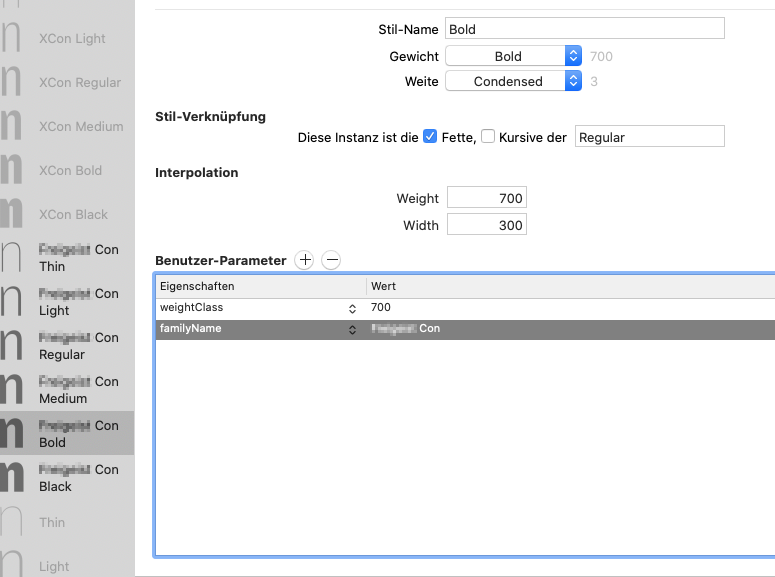
Task: Click the Width interpolation field
Action: pyautogui.click(x=486, y=226)
